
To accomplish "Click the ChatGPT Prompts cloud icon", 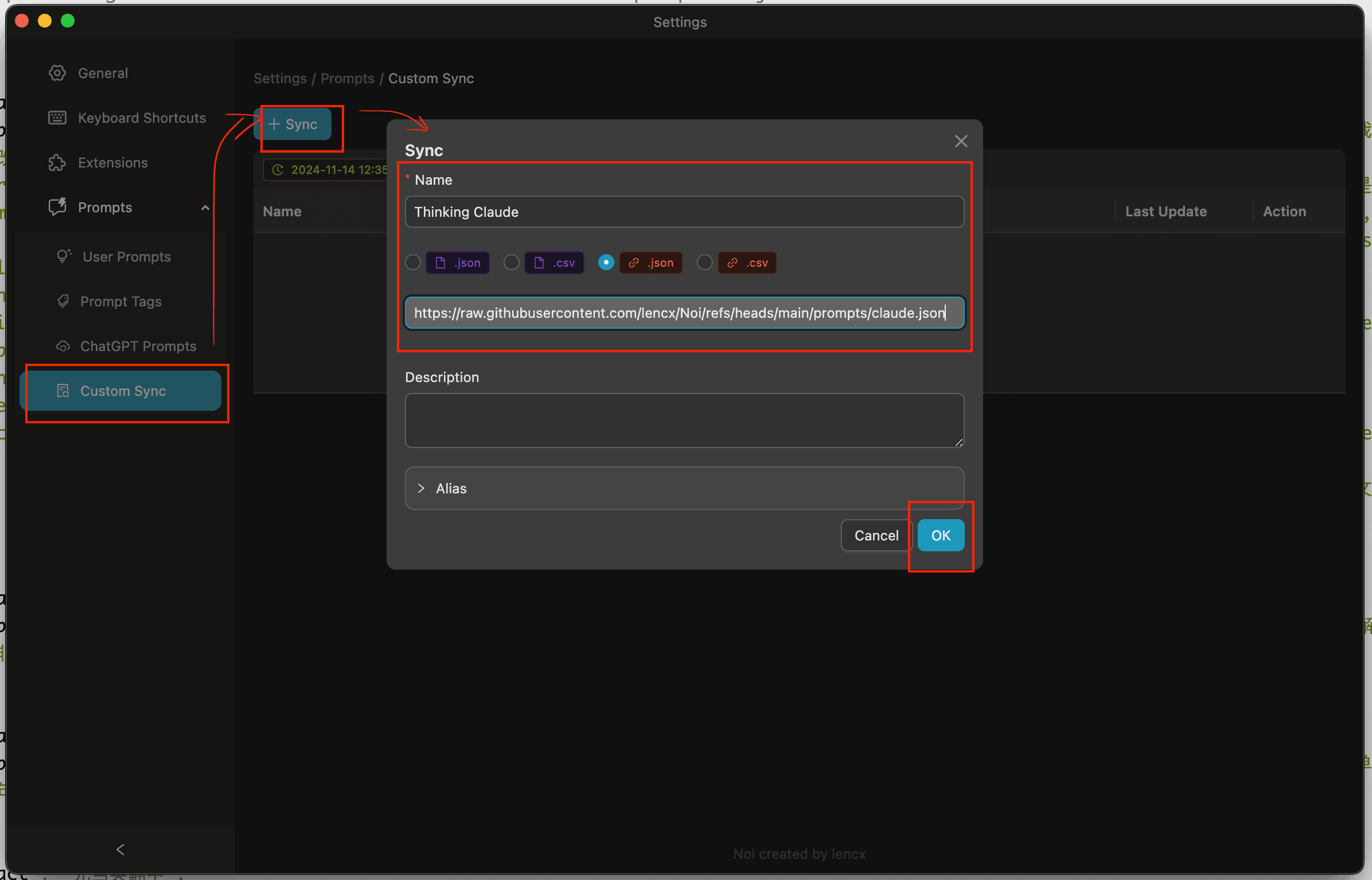I will pos(63,346).
